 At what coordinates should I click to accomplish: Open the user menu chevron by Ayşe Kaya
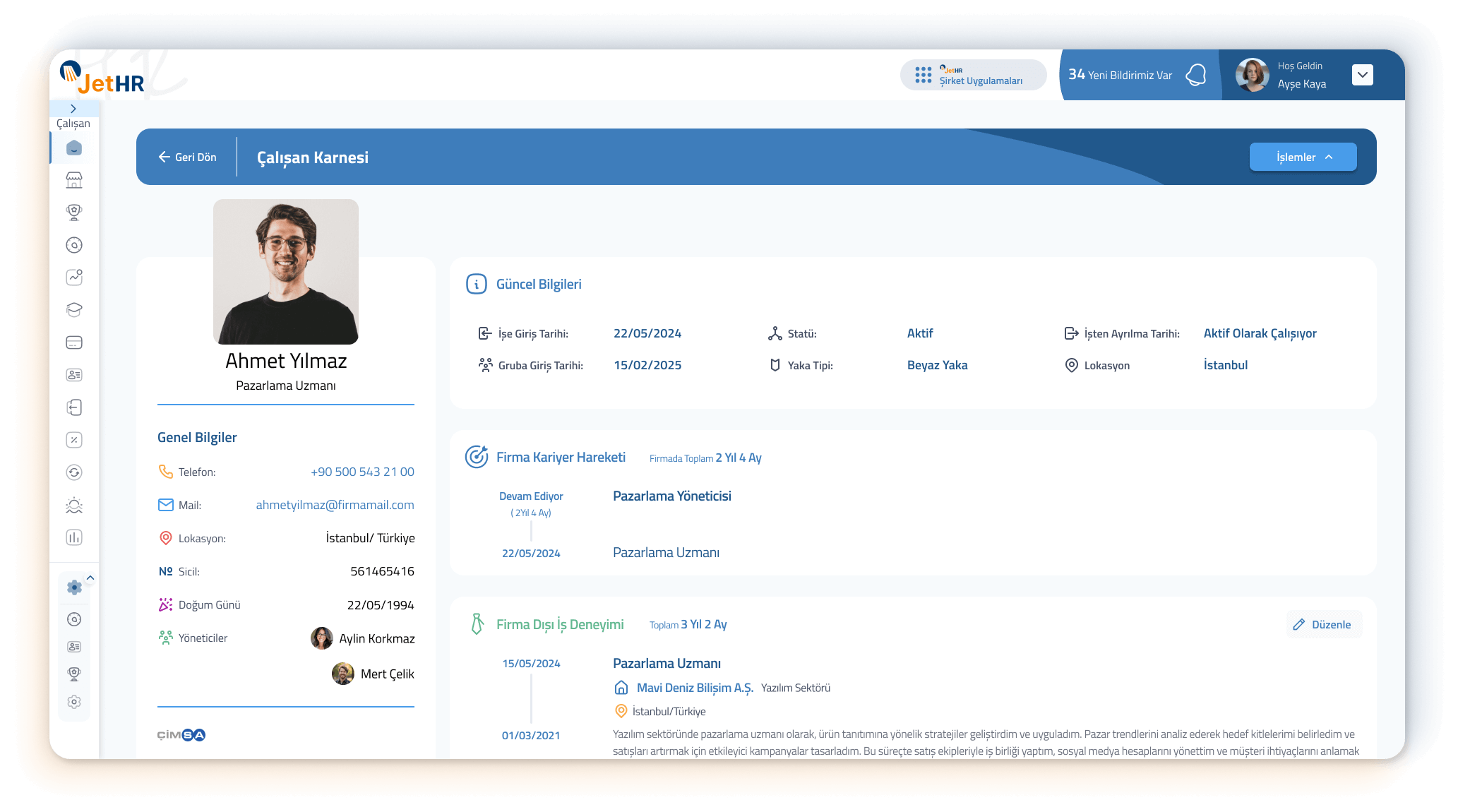tap(1362, 75)
